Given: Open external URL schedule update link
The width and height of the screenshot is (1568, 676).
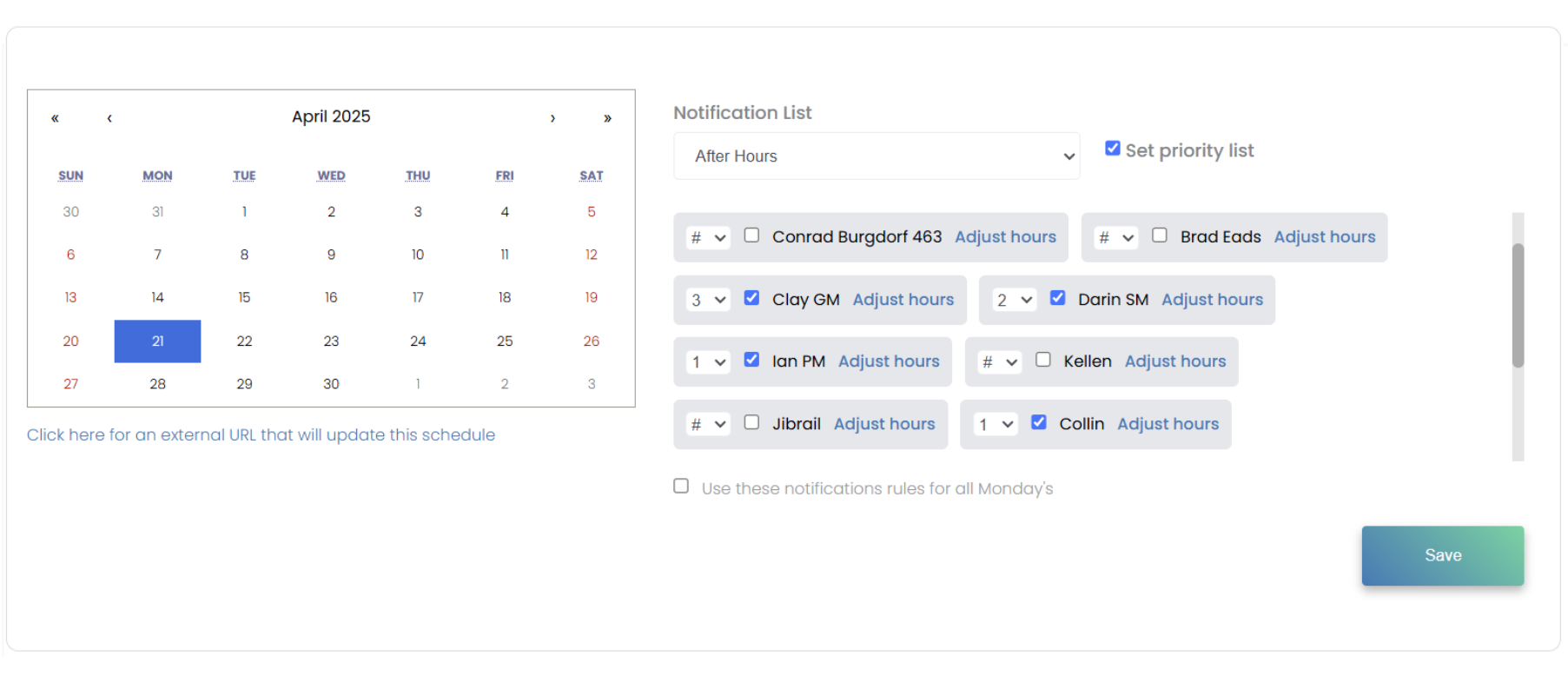Looking at the screenshot, I should point(261,434).
